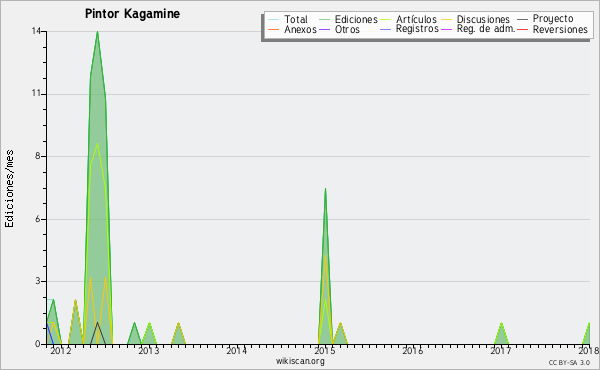Click the y-axis value 14
Screen dimensions: 600x370
[x=36, y=31]
